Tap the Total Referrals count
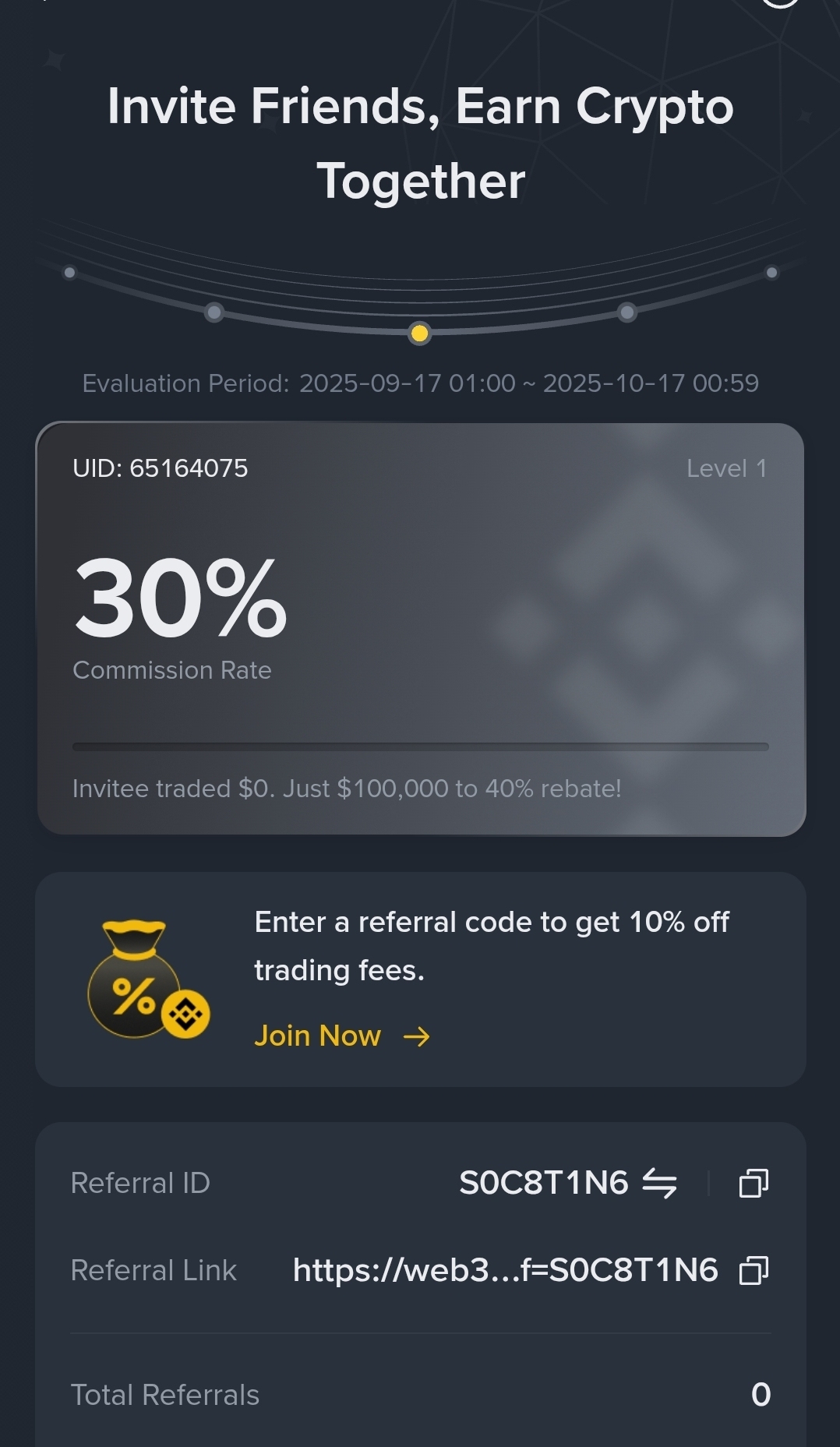The width and height of the screenshot is (840, 1447). (x=761, y=1395)
